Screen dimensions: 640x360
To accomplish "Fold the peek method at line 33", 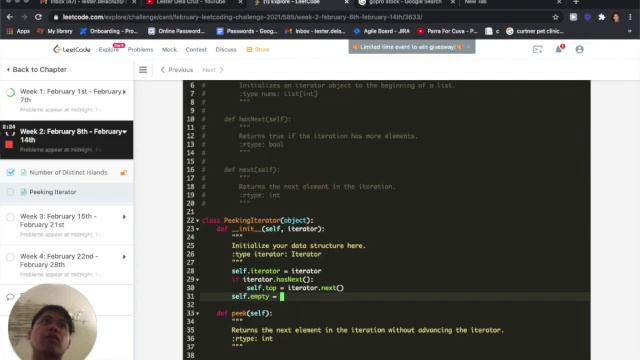I will pos(198,314).
